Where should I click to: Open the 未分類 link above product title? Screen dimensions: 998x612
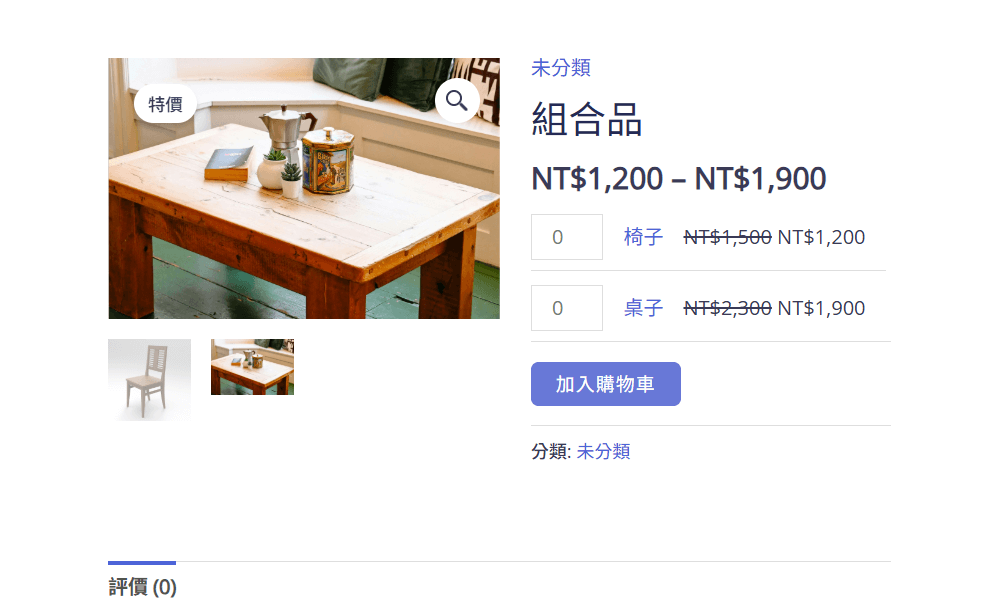tap(561, 67)
